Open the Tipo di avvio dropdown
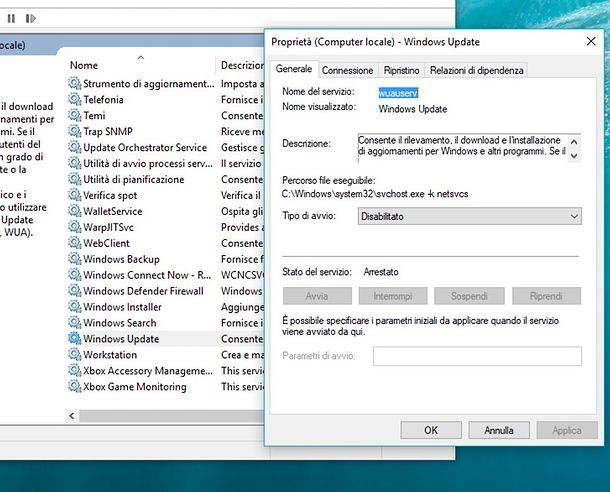Viewport: 610px width, 492px height. [x=470, y=216]
